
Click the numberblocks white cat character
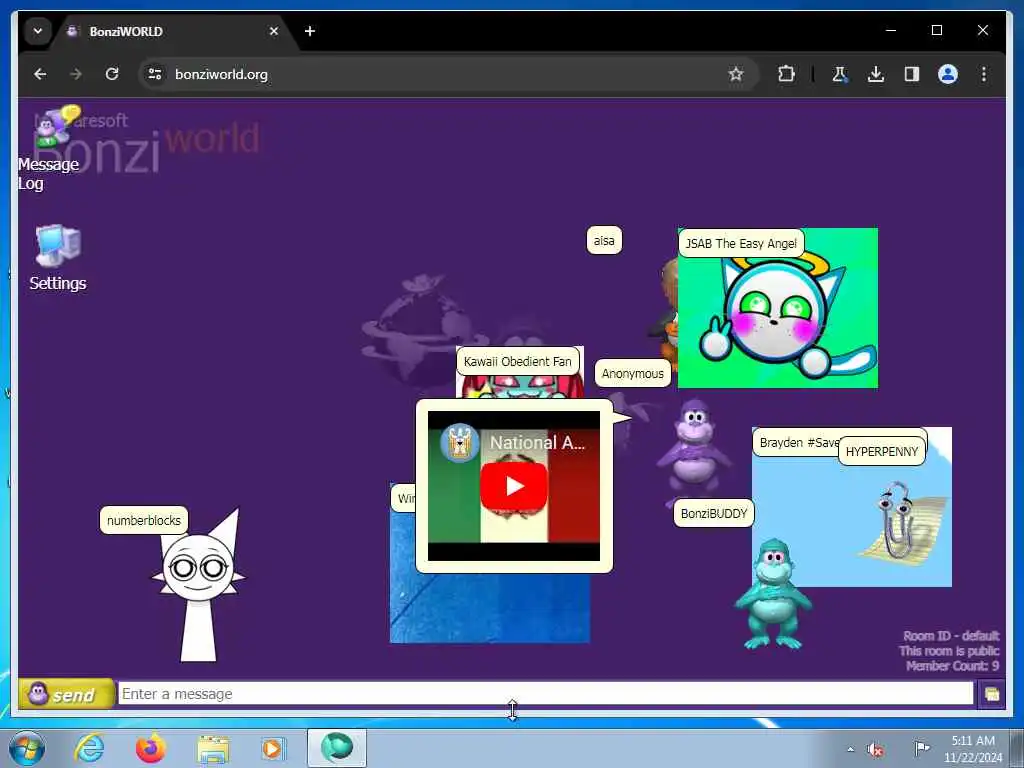[198, 588]
